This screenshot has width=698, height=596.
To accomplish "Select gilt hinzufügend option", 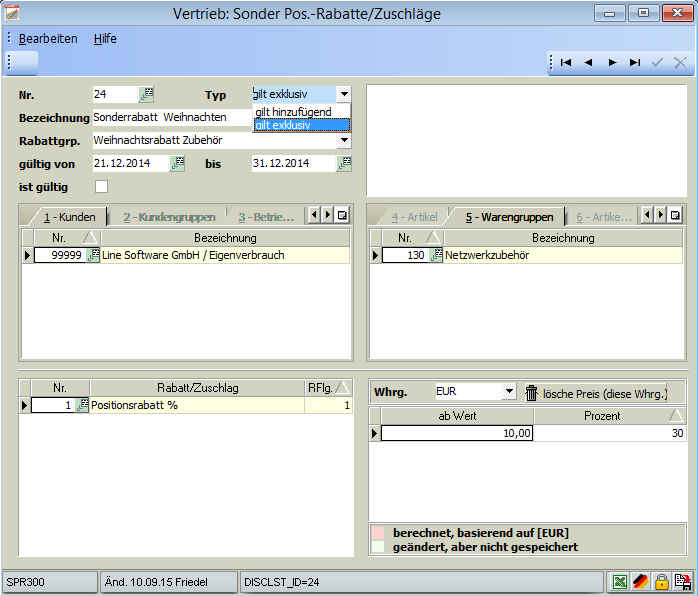I will click(x=302, y=112).
